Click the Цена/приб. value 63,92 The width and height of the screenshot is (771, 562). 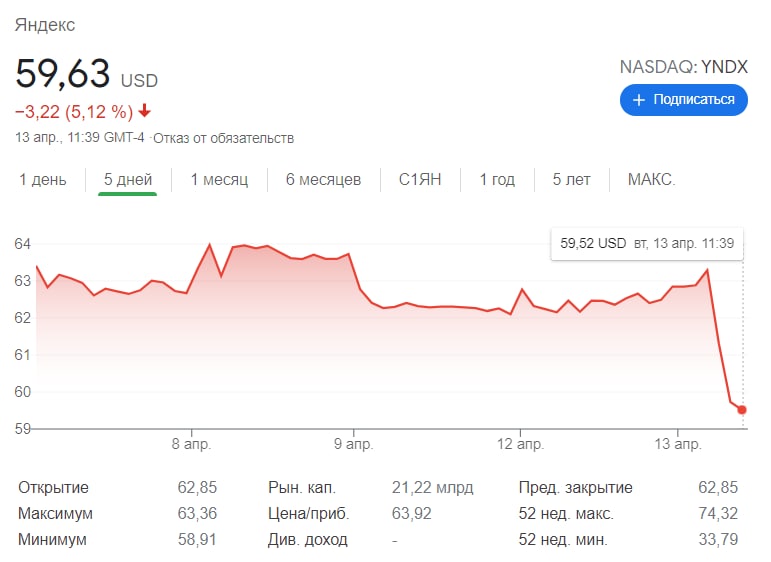point(412,513)
